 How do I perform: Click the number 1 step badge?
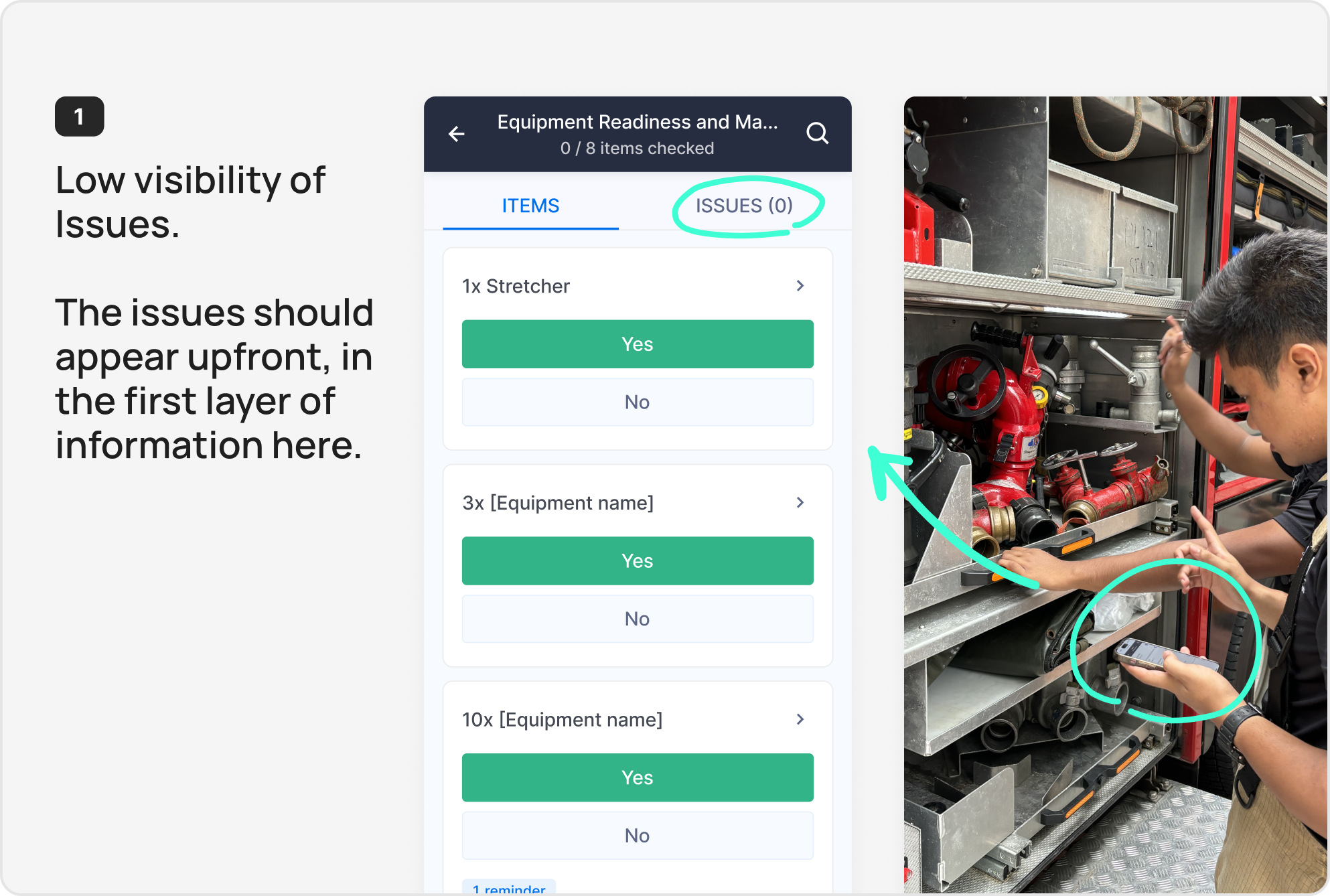pyautogui.click(x=80, y=117)
